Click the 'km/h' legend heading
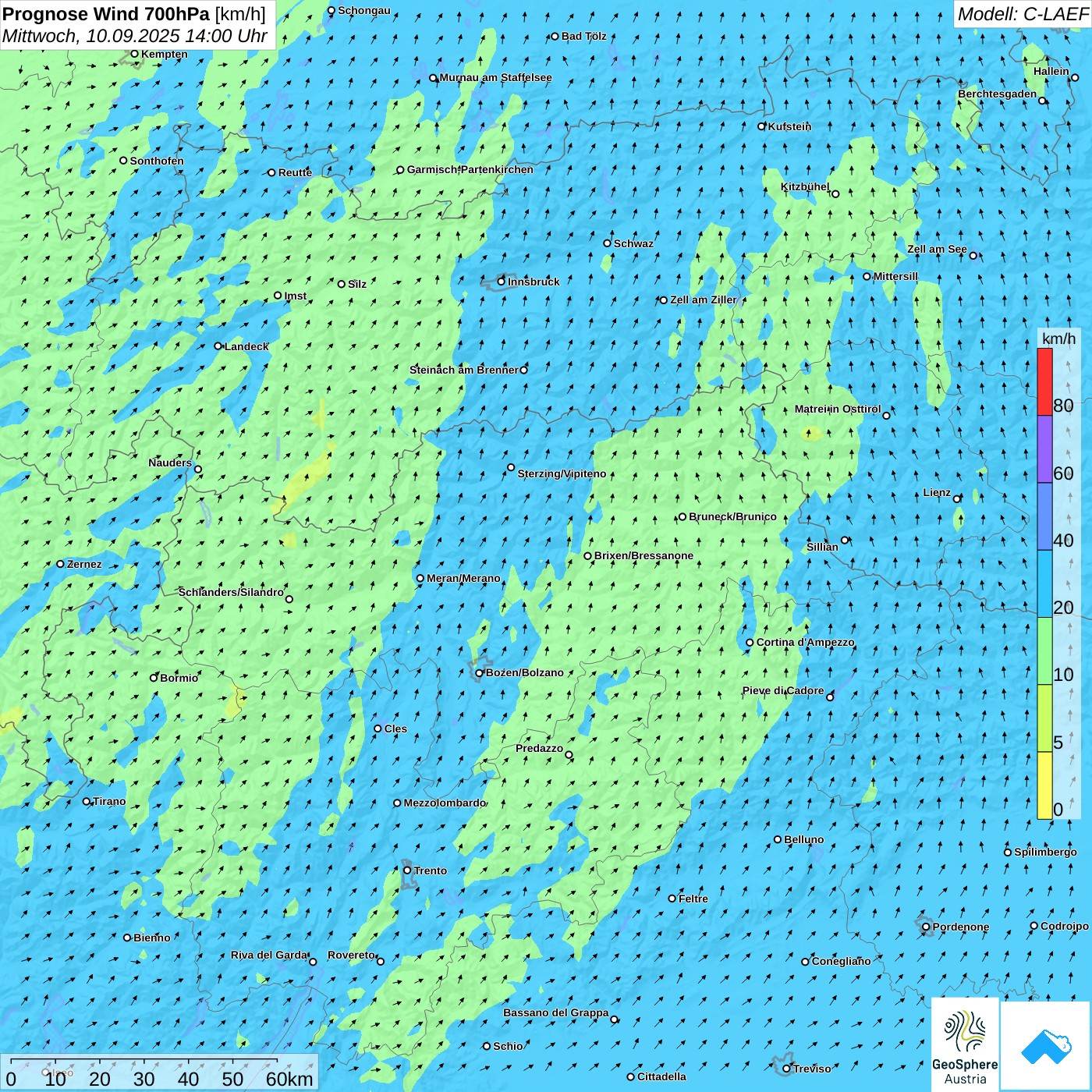Screen dimensions: 1092x1092 tap(1058, 339)
